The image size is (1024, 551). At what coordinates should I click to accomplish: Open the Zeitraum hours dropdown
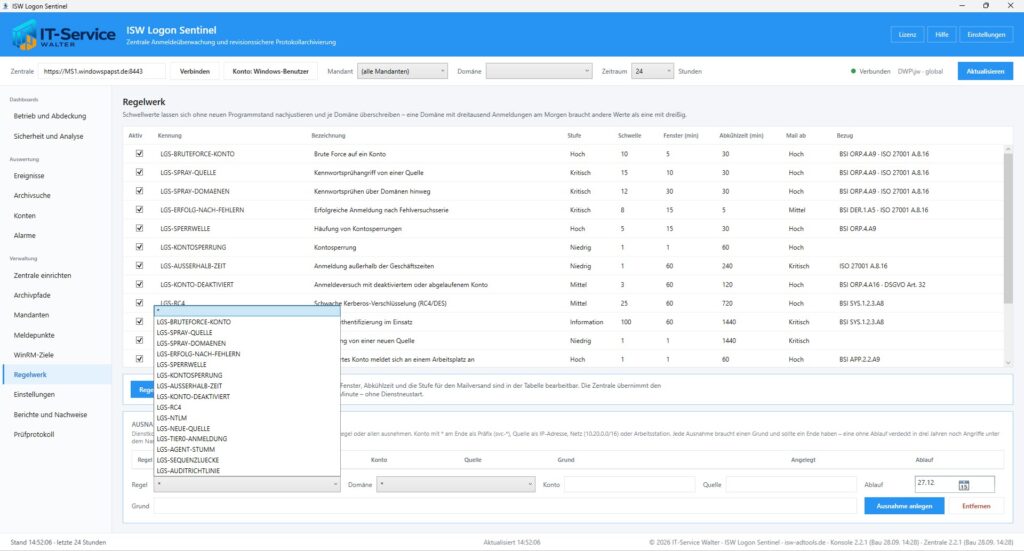coord(652,71)
